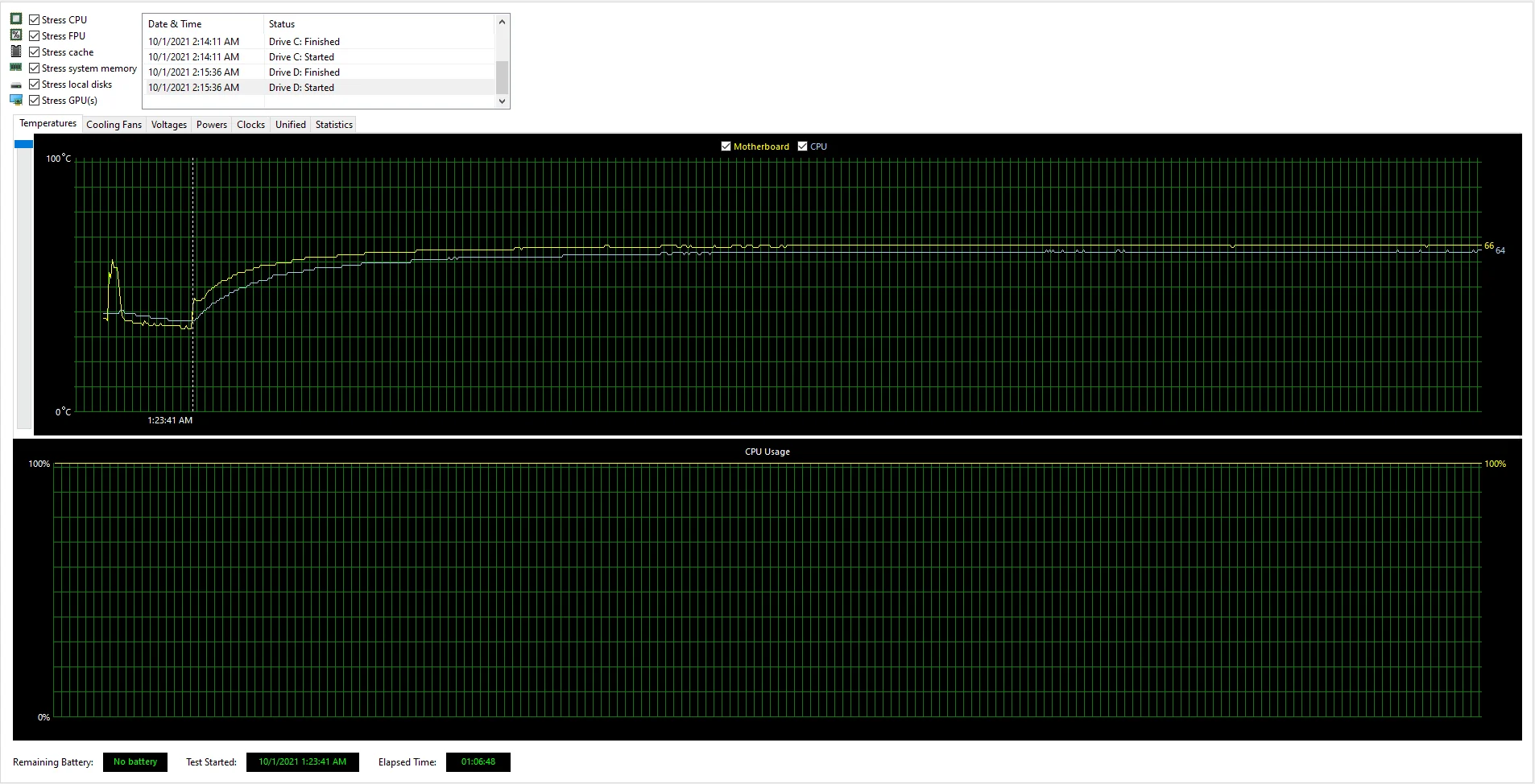Select the Drive C: Finished log row
Image resolution: width=1535 pixels, height=784 pixels.
[319, 42]
